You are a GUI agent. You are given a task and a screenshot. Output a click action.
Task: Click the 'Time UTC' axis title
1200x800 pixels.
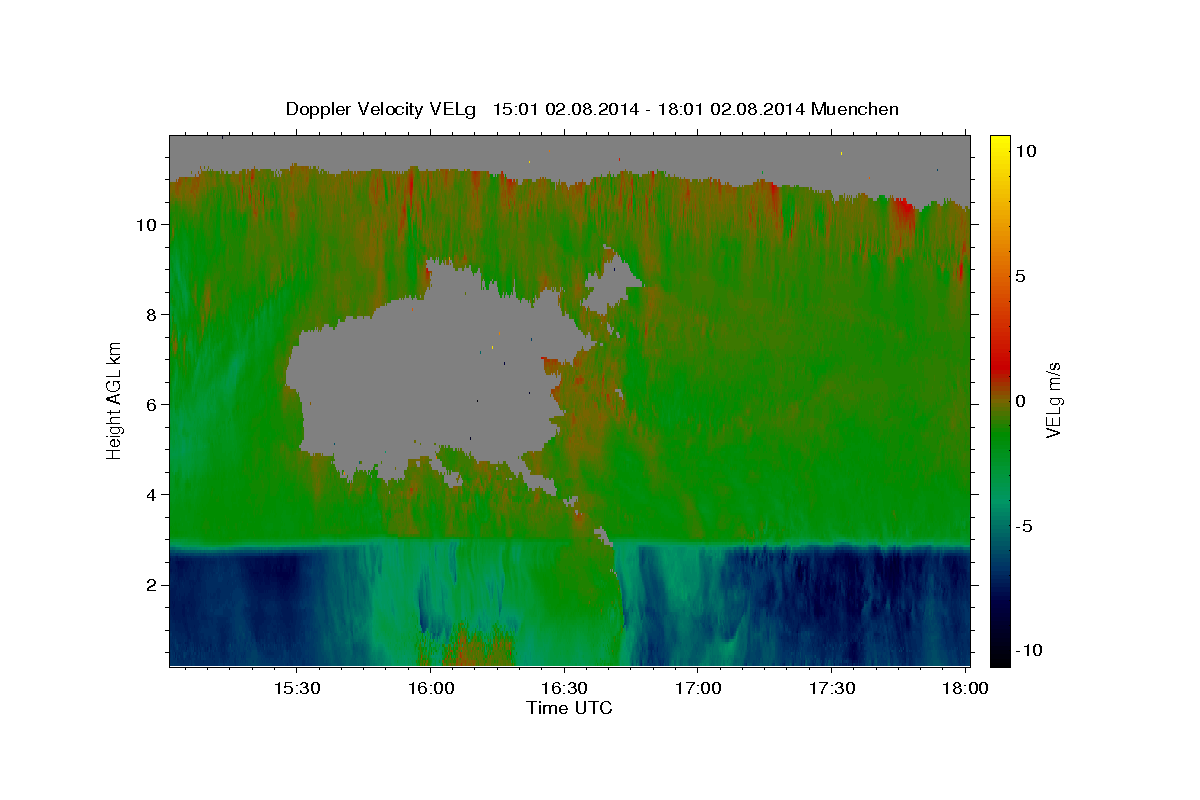(x=569, y=708)
